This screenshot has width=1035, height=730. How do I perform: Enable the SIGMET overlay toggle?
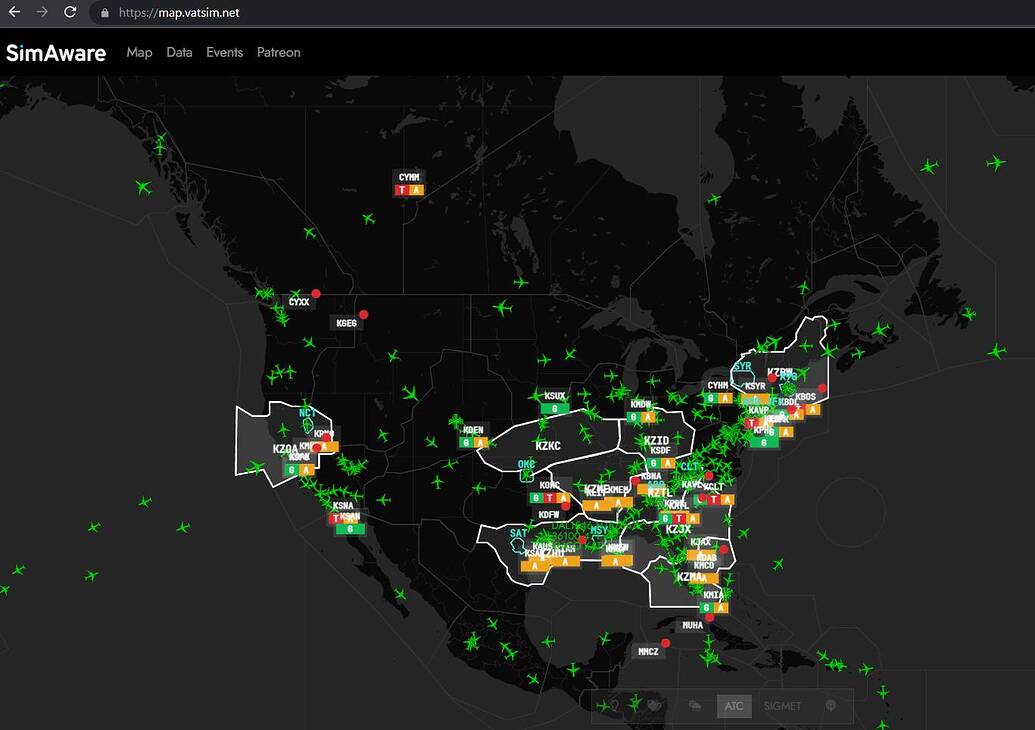tap(783, 705)
